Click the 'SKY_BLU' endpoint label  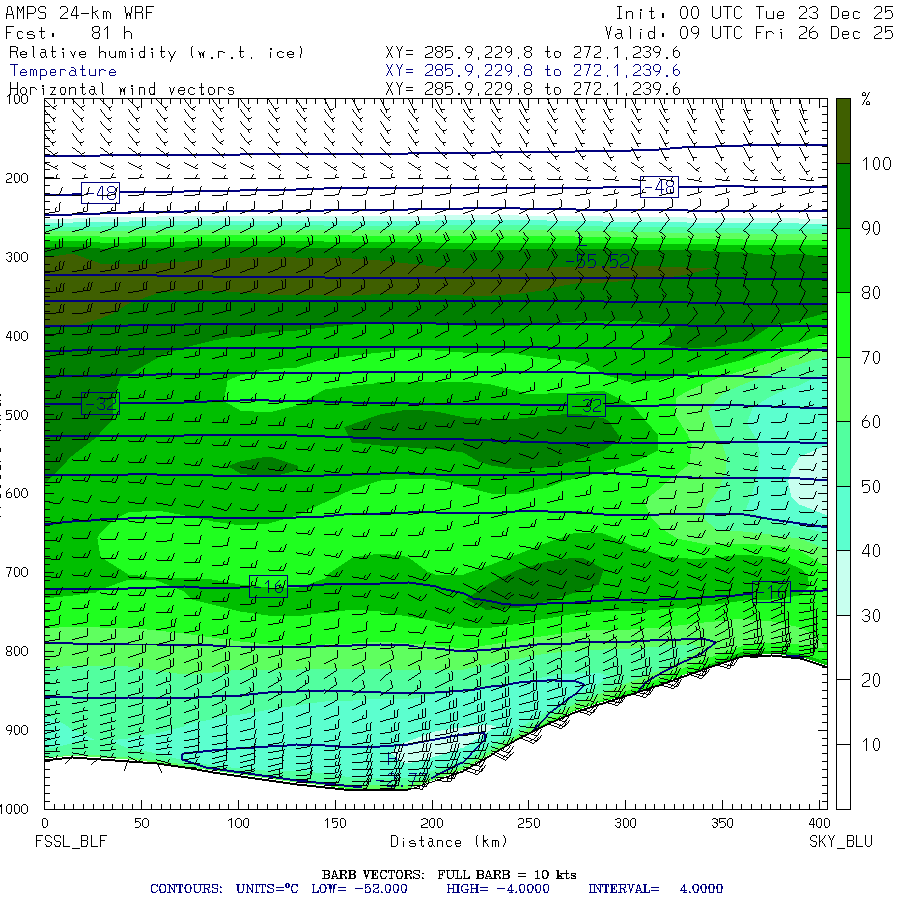coord(841,842)
